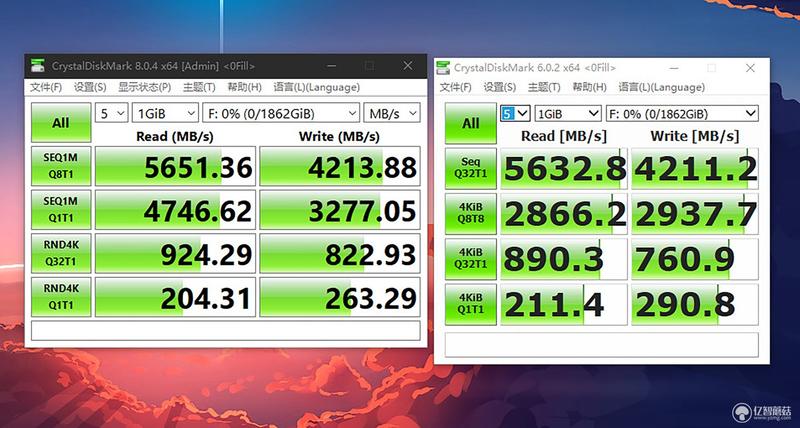Click the 760.9 write result
The height and width of the screenshot is (428, 800).
point(695,259)
